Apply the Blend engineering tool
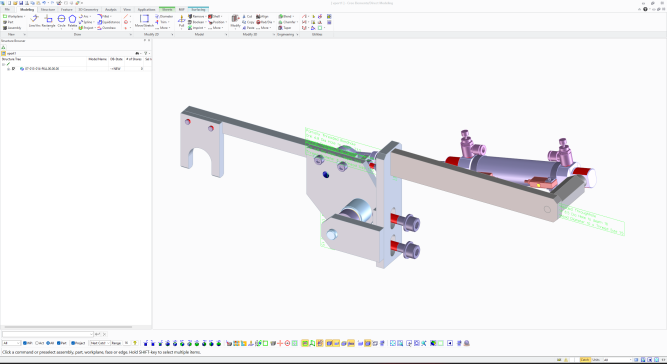The height and width of the screenshot is (364, 667). pos(285,16)
